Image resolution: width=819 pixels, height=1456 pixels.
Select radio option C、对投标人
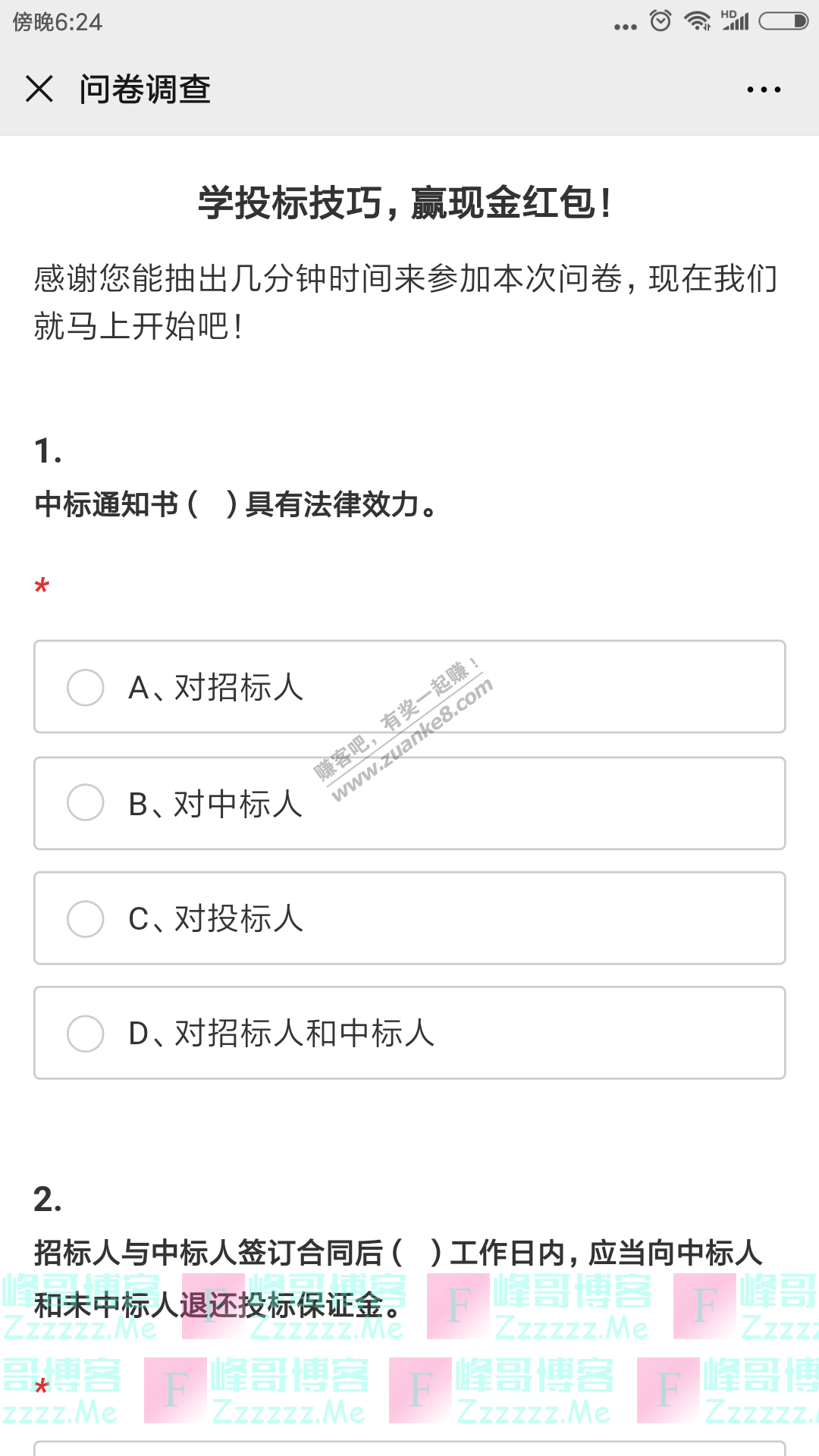point(86,919)
